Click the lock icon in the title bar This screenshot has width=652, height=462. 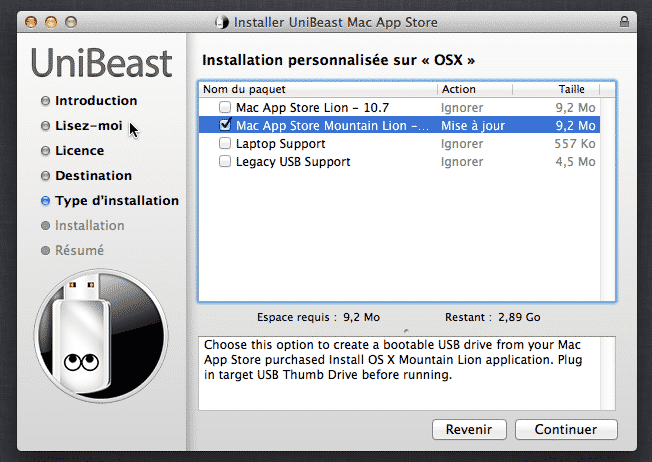627,21
